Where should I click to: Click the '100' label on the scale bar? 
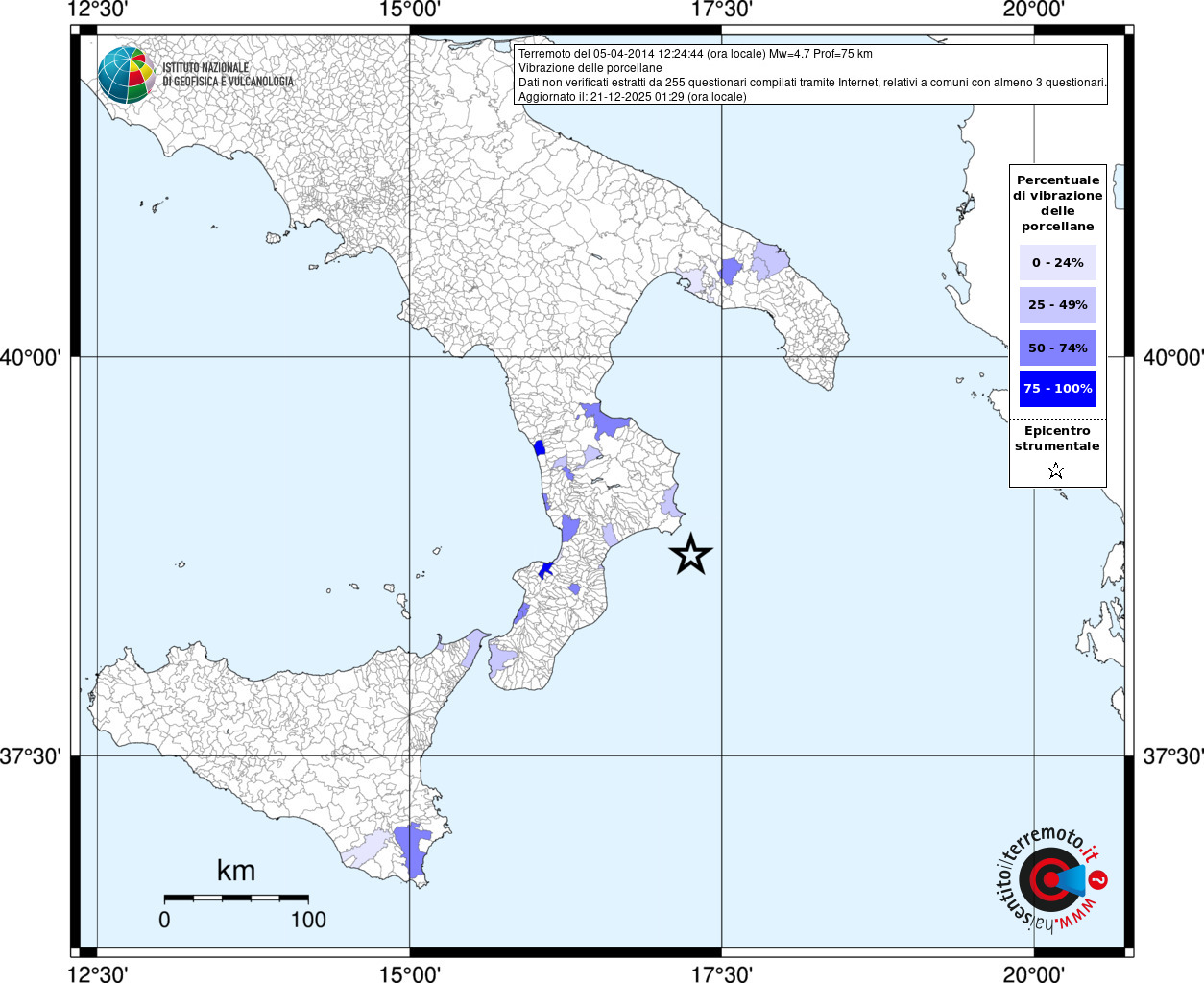(308, 920)
